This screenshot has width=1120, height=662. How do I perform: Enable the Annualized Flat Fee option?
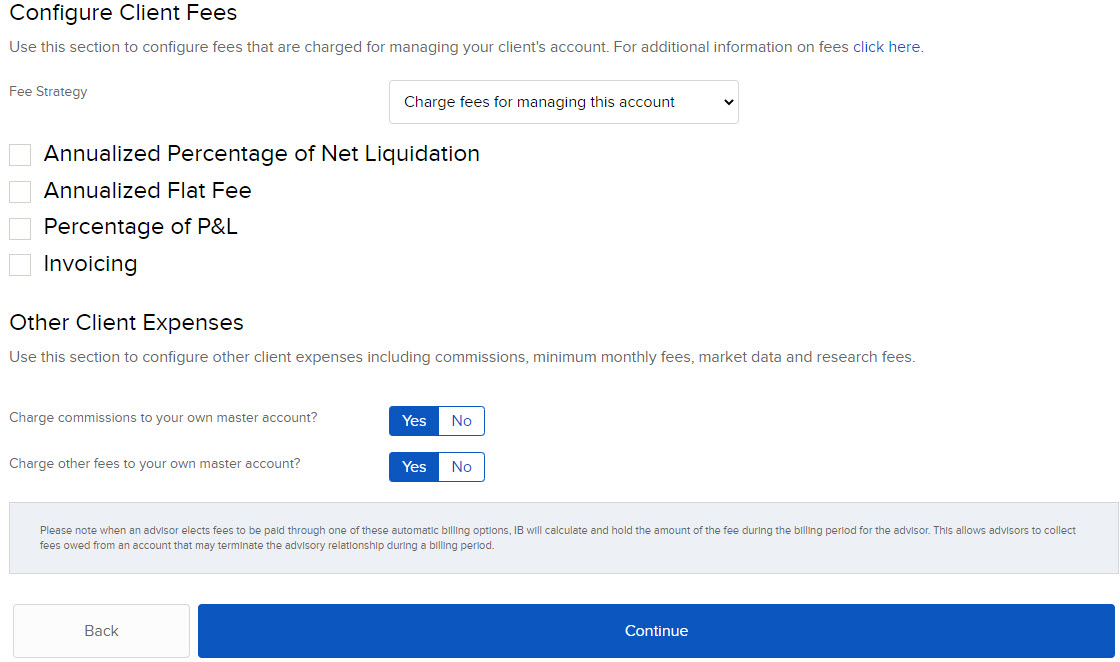pos(19,191)
